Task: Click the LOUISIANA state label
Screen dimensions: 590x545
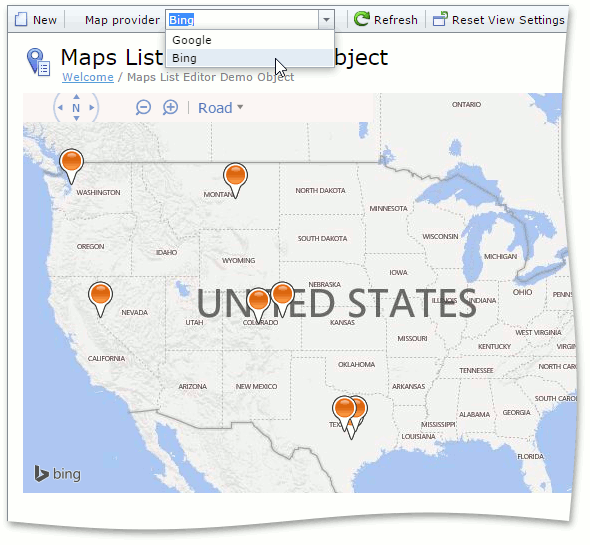Action: coord(418,437)
